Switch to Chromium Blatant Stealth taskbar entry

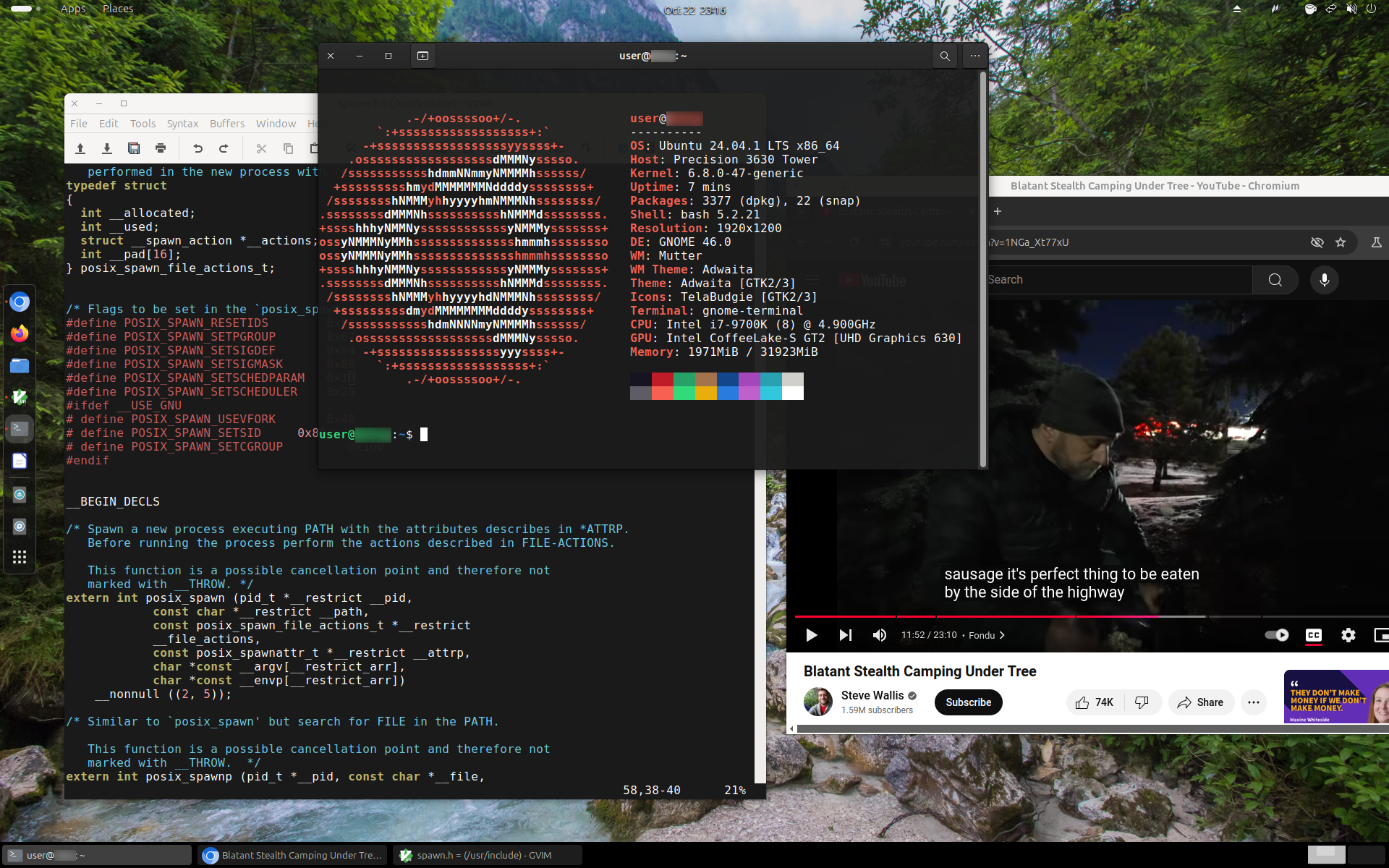pos(292,855)
